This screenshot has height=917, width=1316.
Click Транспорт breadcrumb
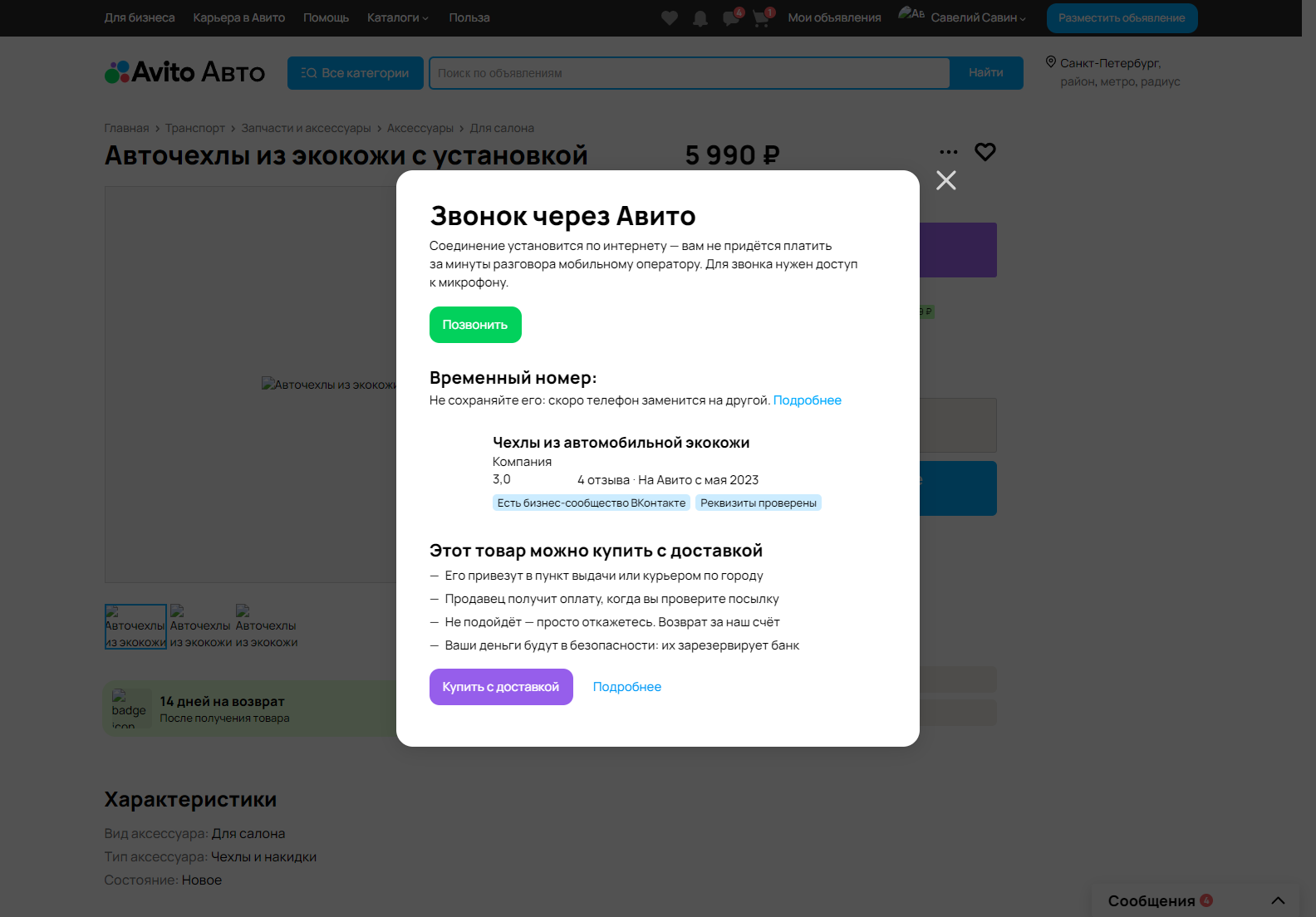pos(195,128)
